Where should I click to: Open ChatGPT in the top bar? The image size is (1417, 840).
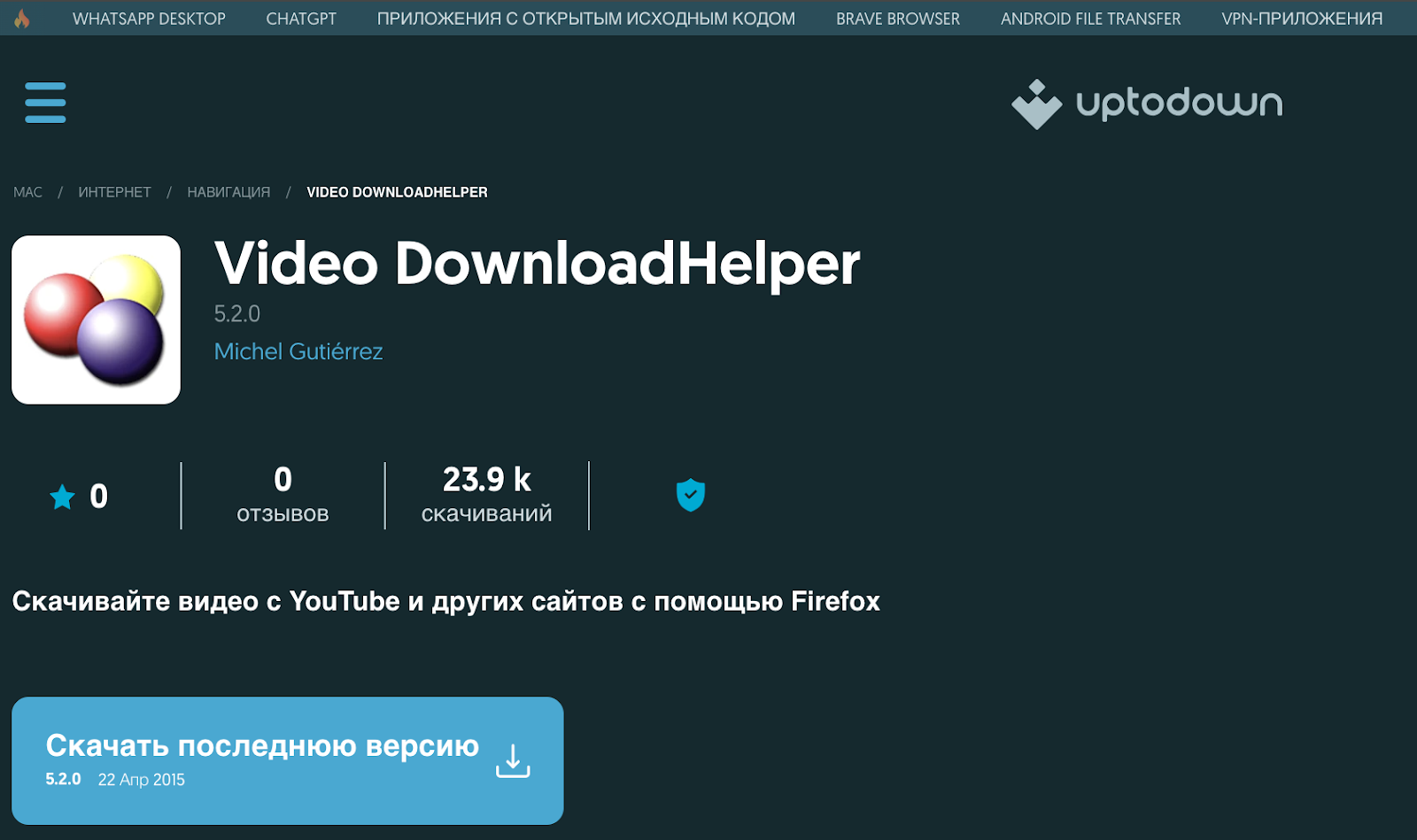[301, 19]
